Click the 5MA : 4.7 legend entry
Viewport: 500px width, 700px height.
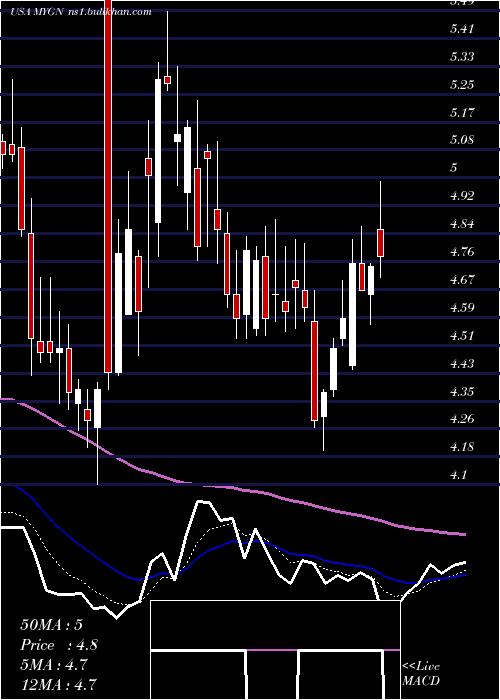coord(56,665)
